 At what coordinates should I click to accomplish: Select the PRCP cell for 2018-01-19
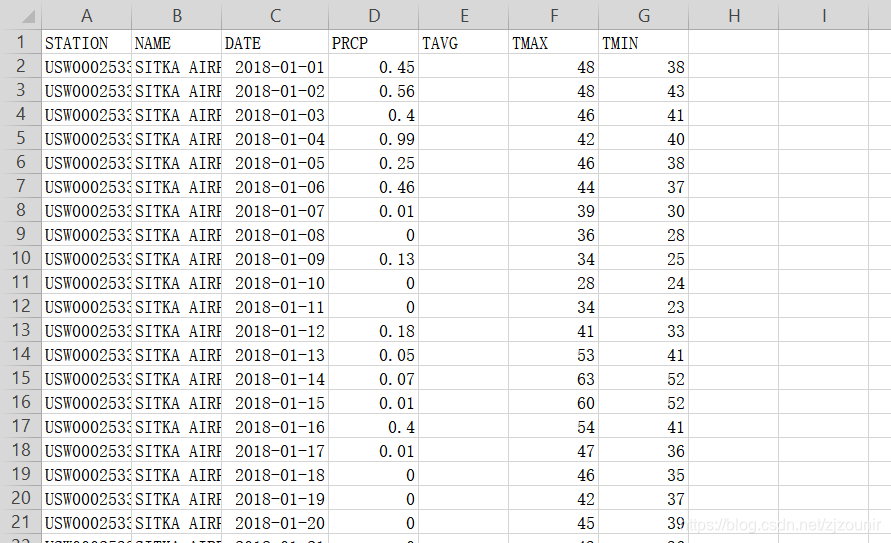(373, 499)
